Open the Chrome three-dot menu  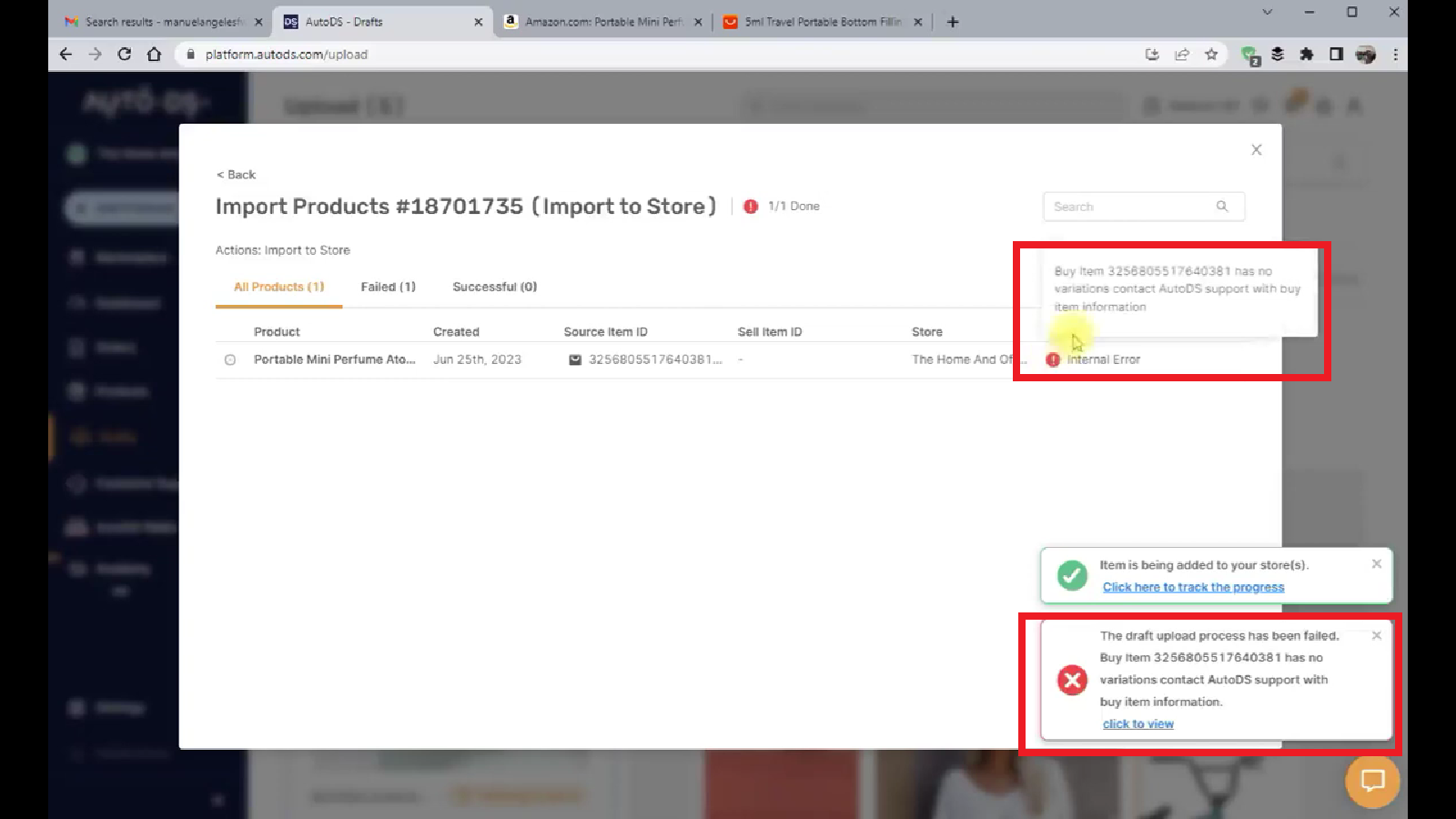[x=1395, y=55]
